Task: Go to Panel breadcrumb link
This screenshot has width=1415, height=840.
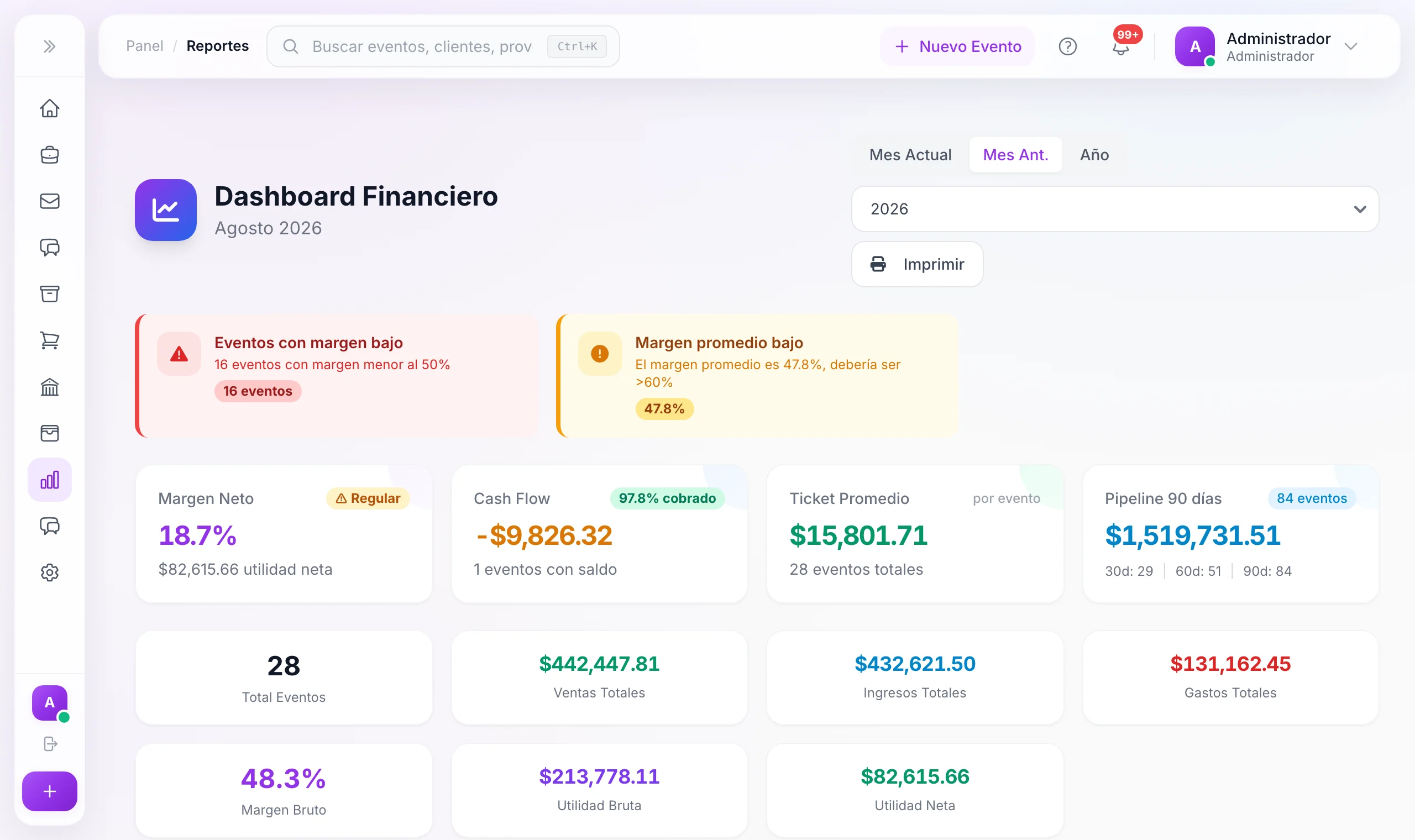Action: [x=144, y=46]
